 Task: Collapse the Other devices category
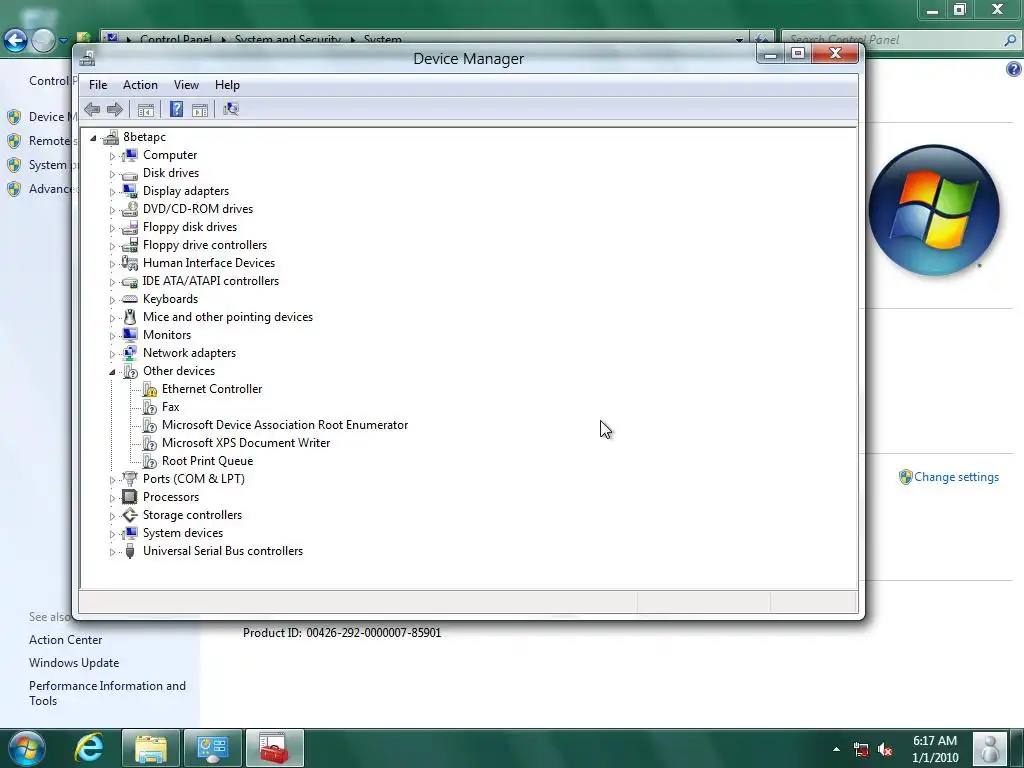(112, 372)
